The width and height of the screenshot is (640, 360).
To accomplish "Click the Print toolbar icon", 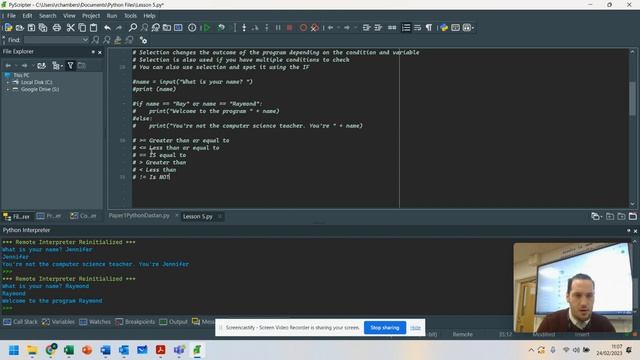I will tap(57, 28).
